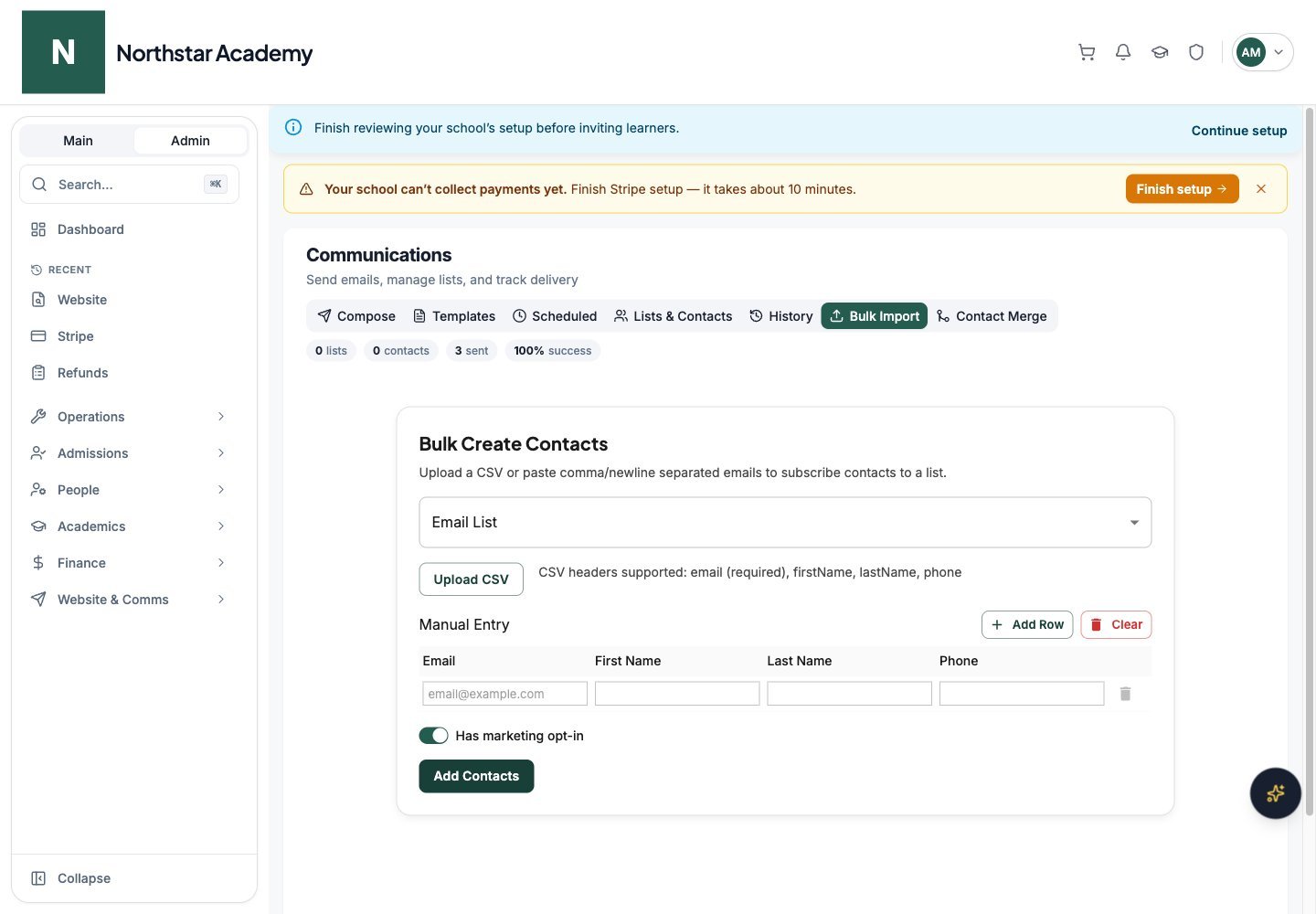Click the Stripe card icon in sidebar

point(38,336)
